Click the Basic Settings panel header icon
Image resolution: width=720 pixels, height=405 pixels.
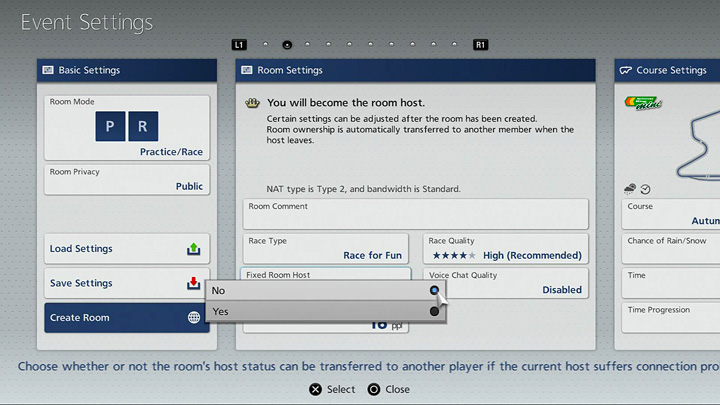[x=49, y=71]
